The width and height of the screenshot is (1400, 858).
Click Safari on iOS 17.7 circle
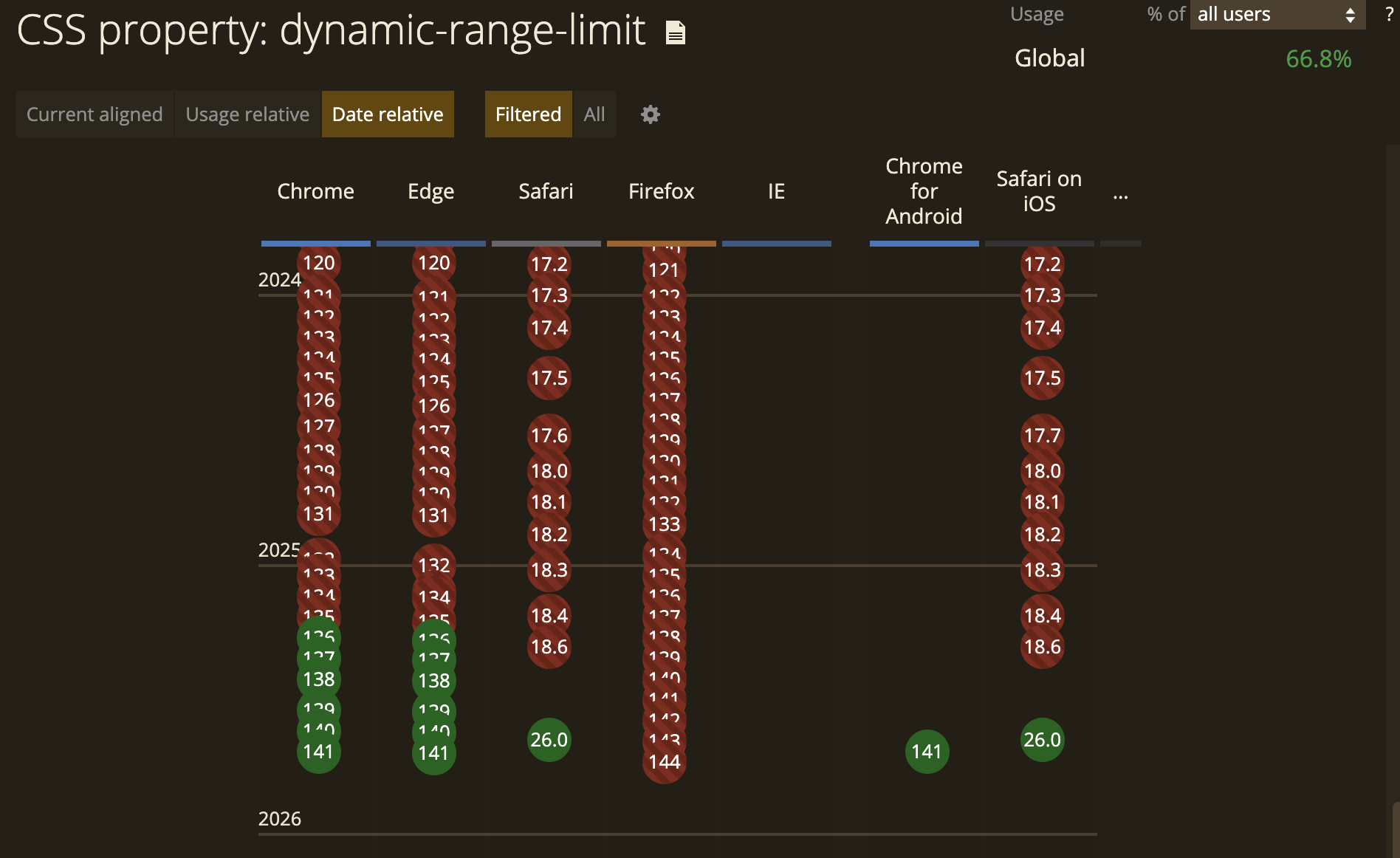[1042, 436]
